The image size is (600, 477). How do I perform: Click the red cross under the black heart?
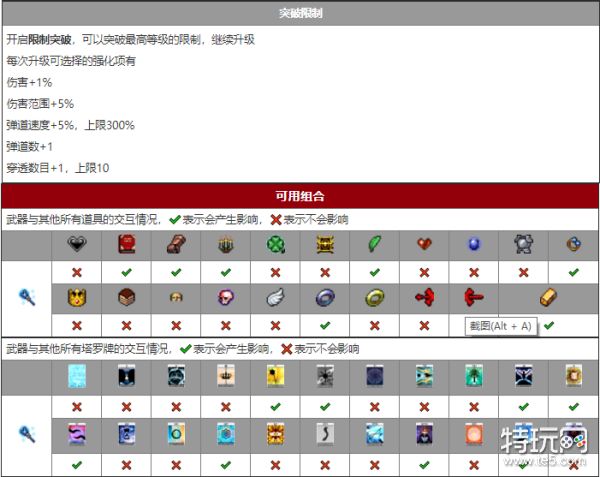coord(77,272)
